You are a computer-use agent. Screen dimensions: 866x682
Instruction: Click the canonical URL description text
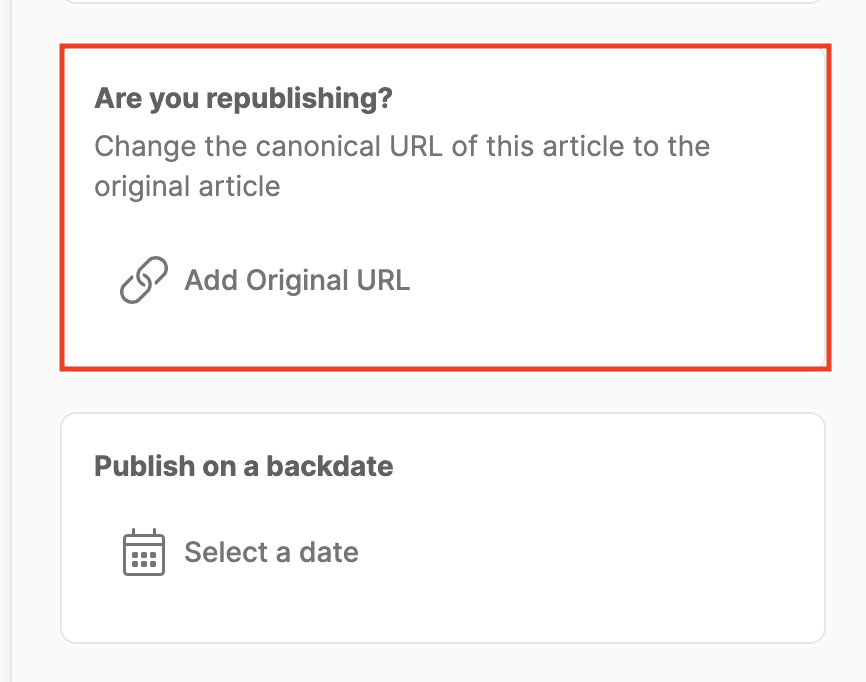(401, 165)
